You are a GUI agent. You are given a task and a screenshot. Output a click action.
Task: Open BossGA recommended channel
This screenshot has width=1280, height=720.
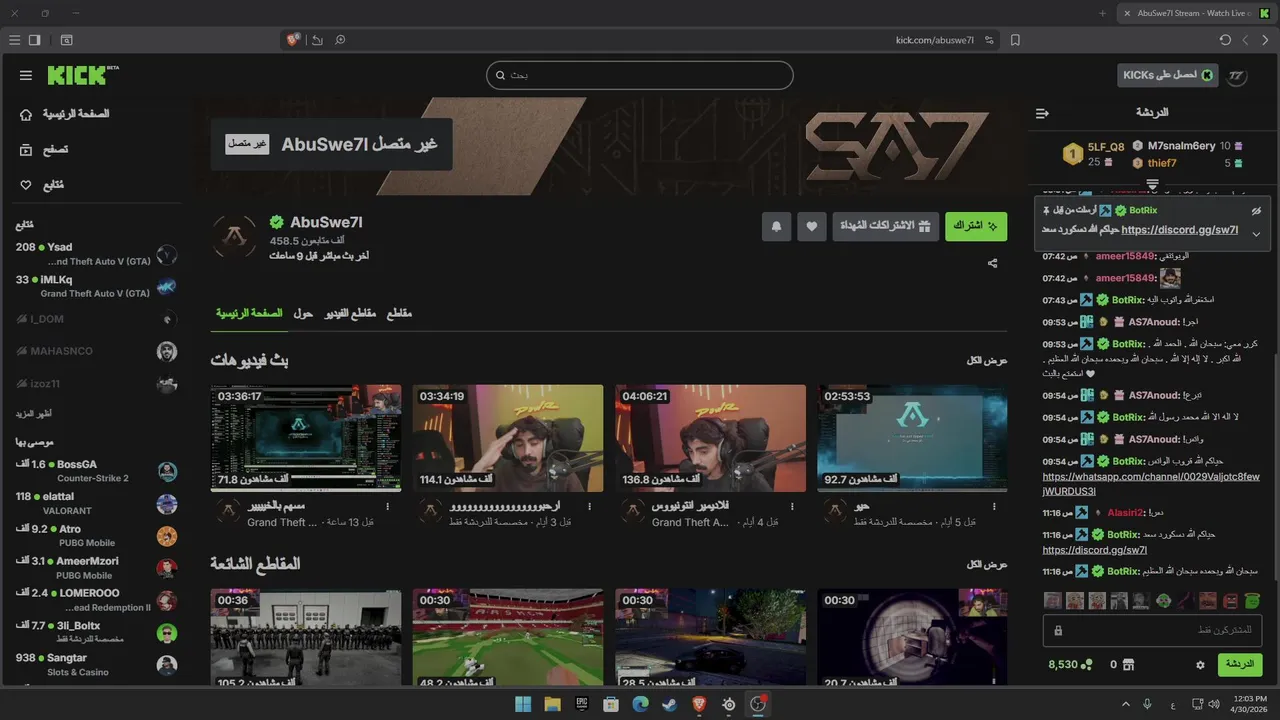point(96,471)
